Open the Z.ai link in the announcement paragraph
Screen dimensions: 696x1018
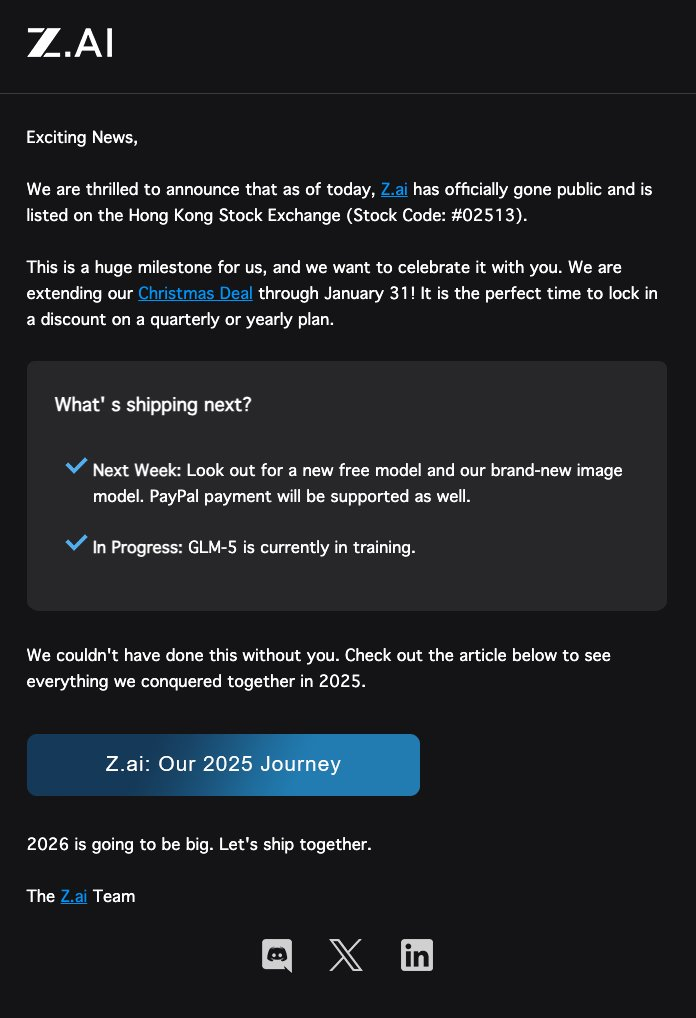(x=394, y=189)
